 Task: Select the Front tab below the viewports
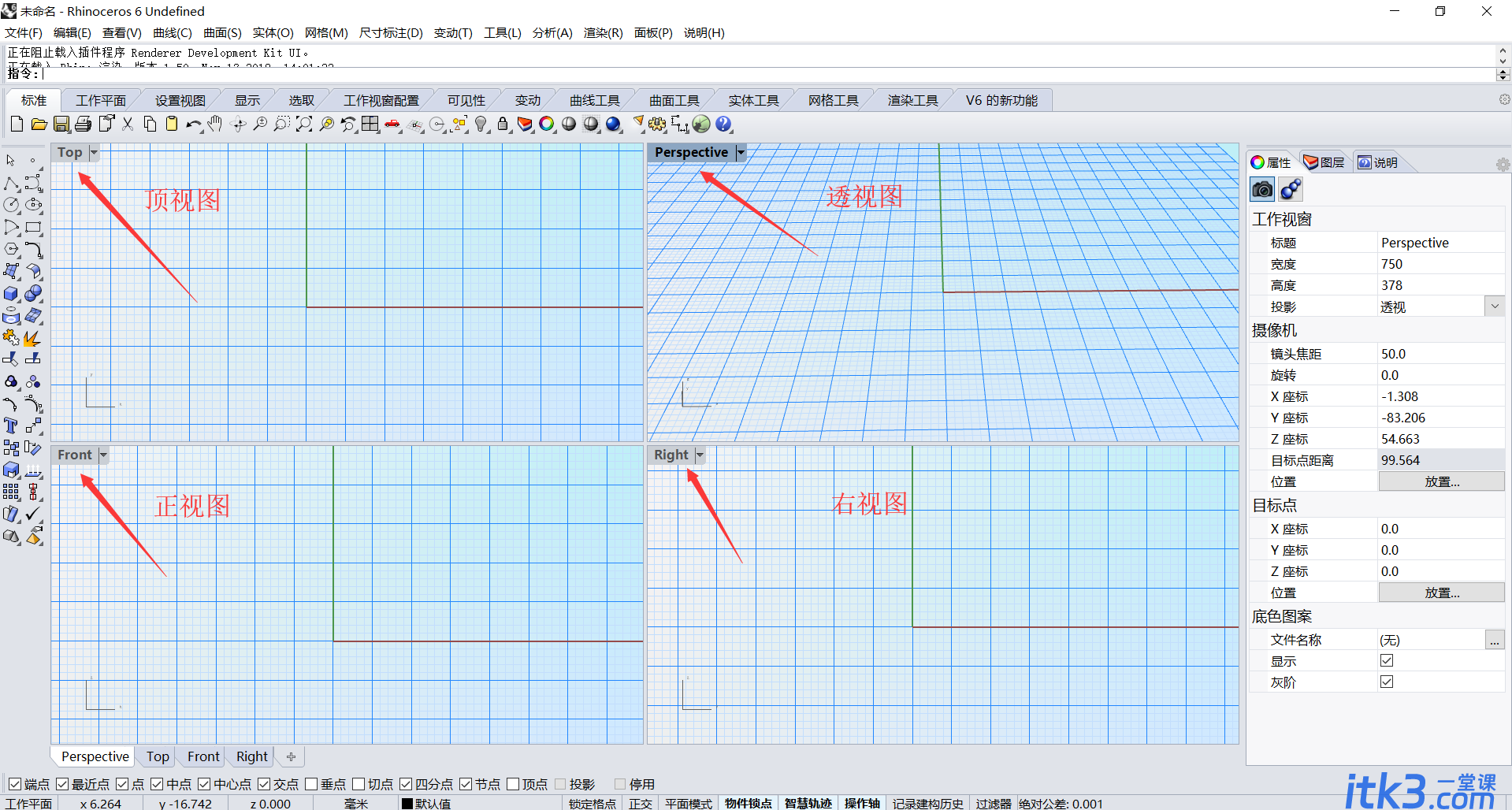click(x=203, y=756)
